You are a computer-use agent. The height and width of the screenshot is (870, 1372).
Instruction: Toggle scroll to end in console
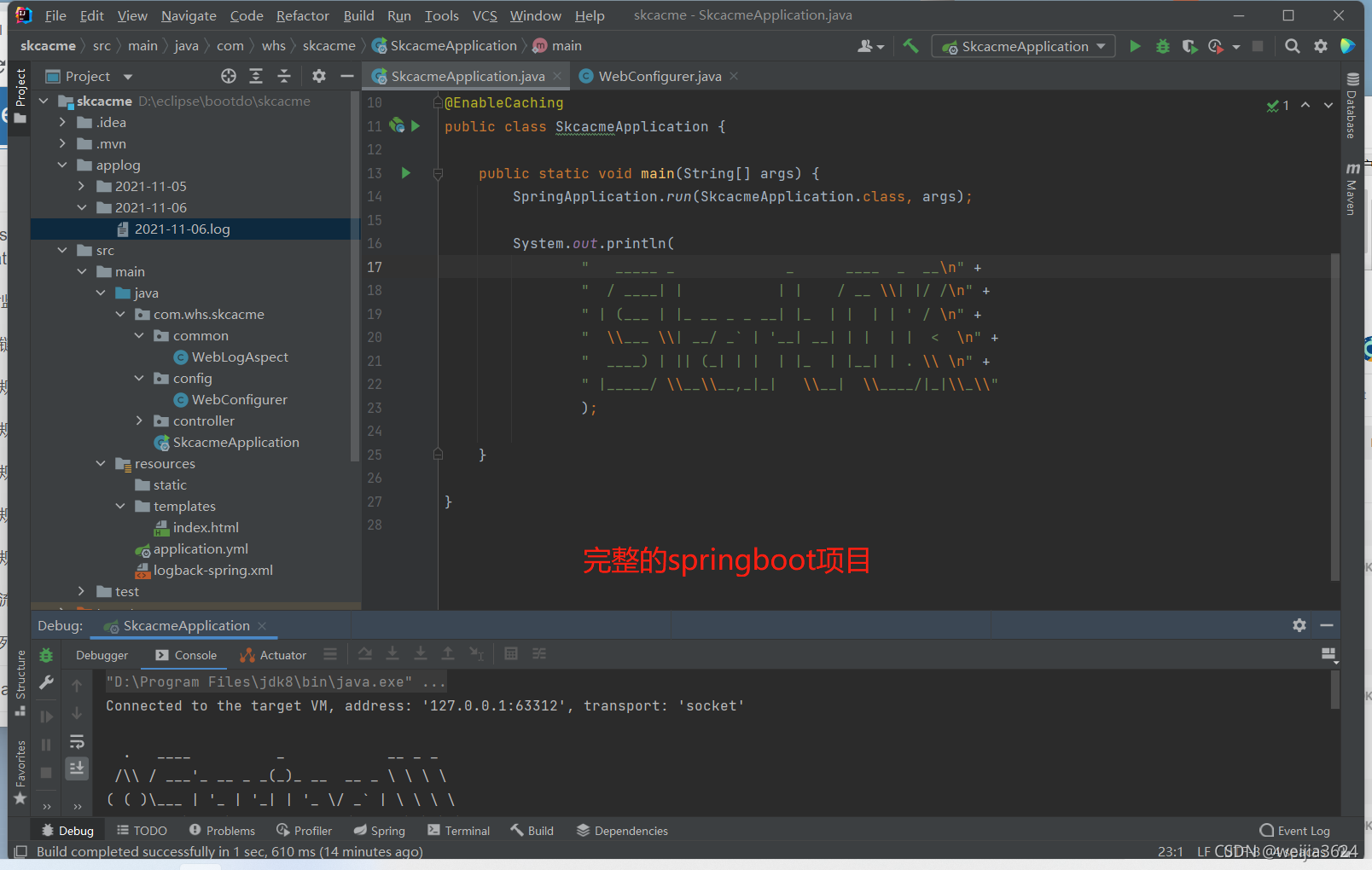tap(77, 768)
